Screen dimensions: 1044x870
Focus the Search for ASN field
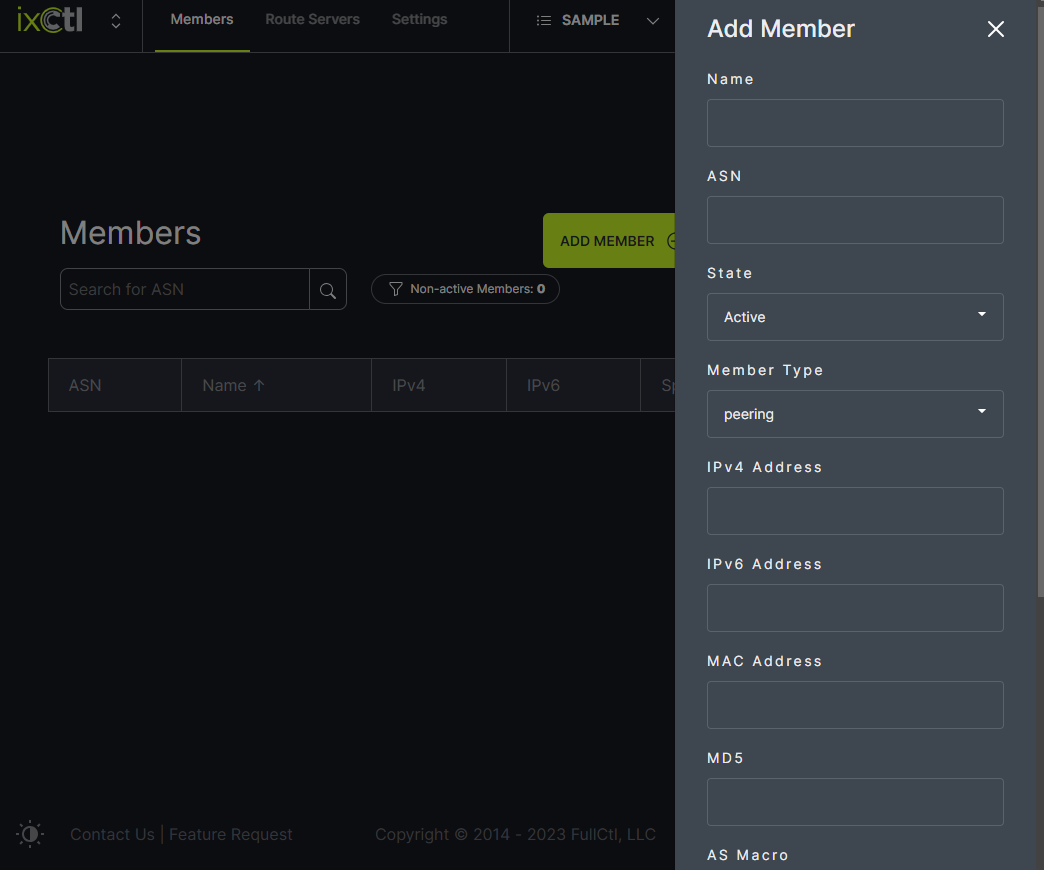click(x=185, y=289)
